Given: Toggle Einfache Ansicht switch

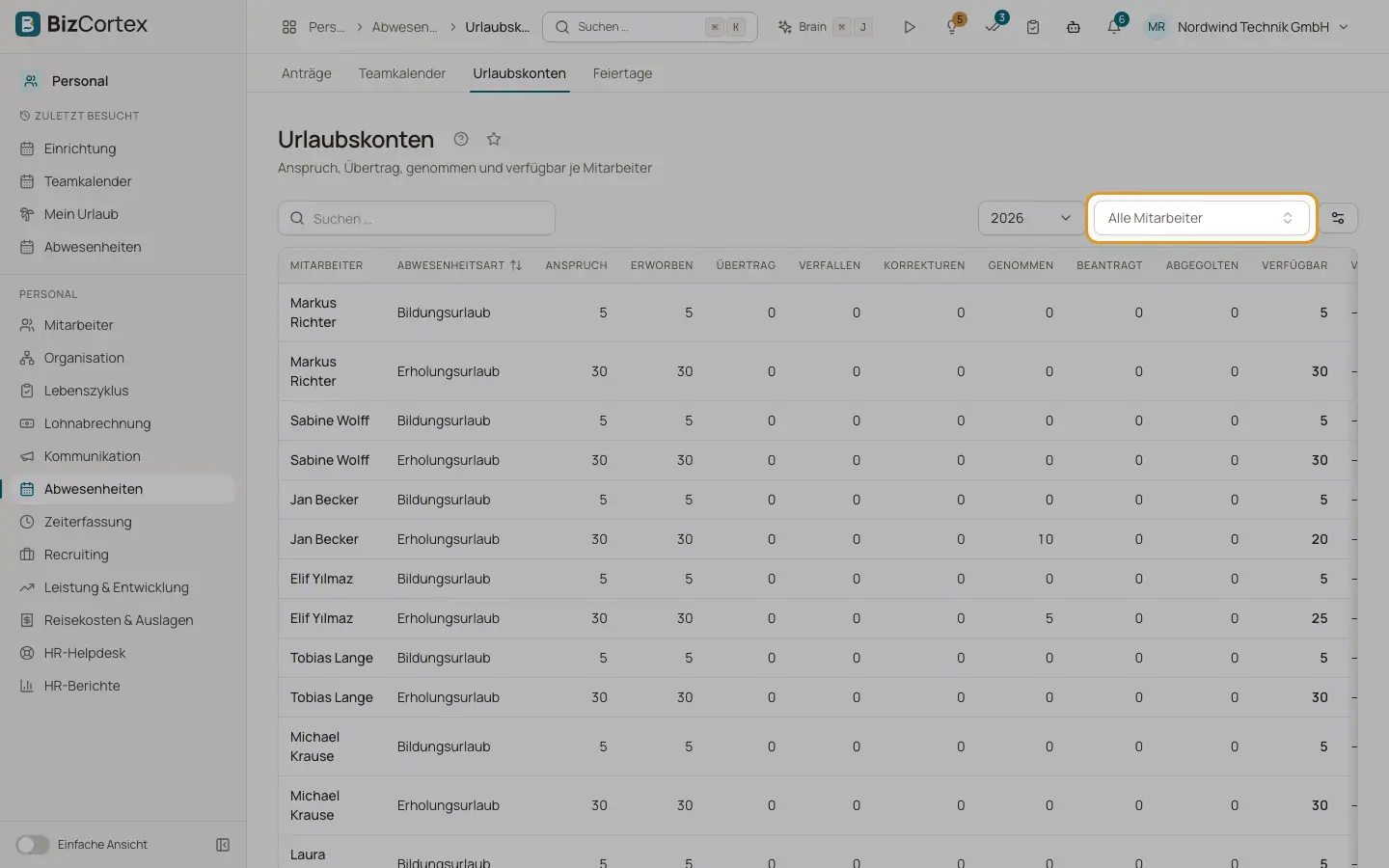Looking at the screenshot, I should [x=32, y=845].
